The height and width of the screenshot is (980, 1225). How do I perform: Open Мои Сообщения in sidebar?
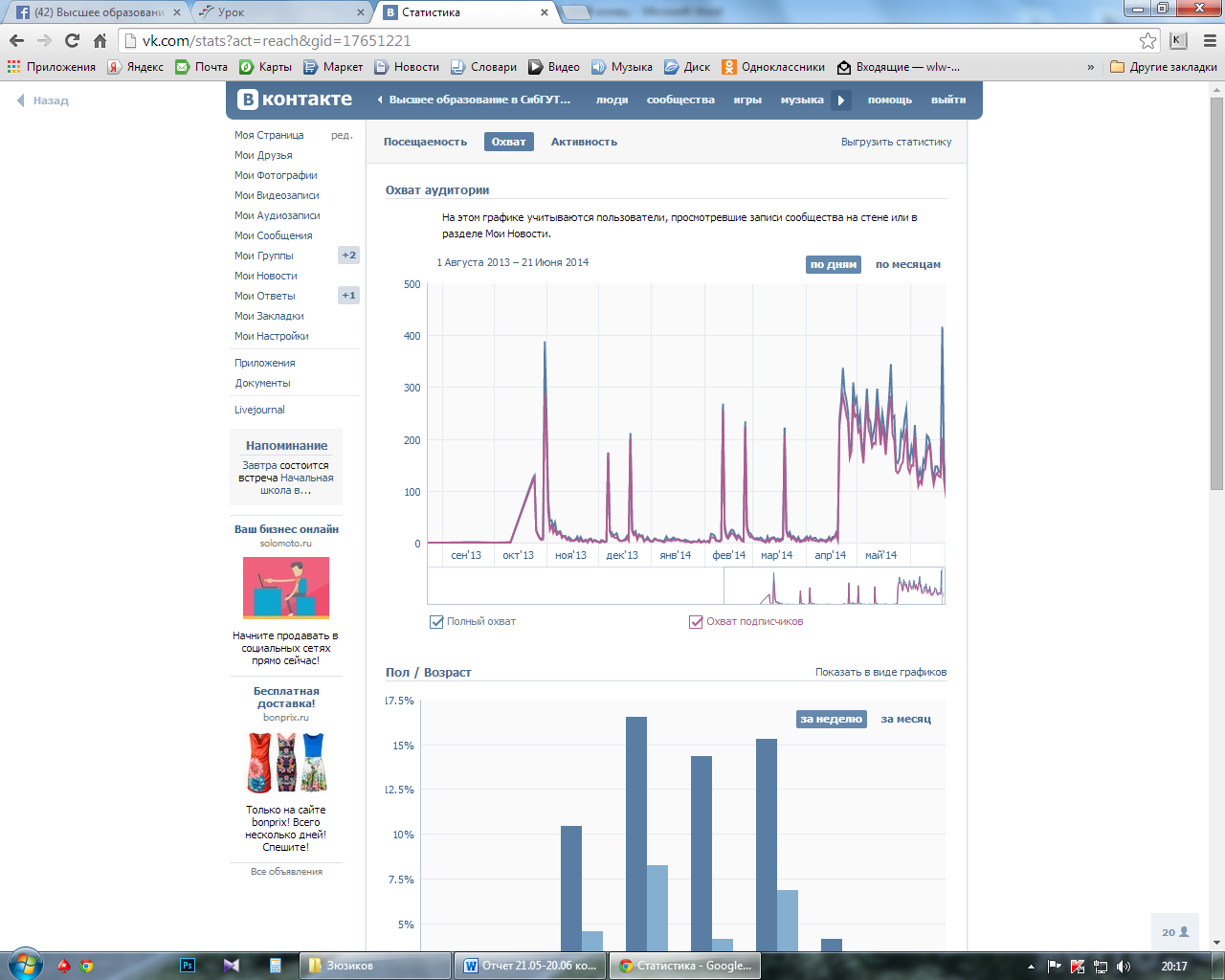pyautogui.click(x=274, y=235)
